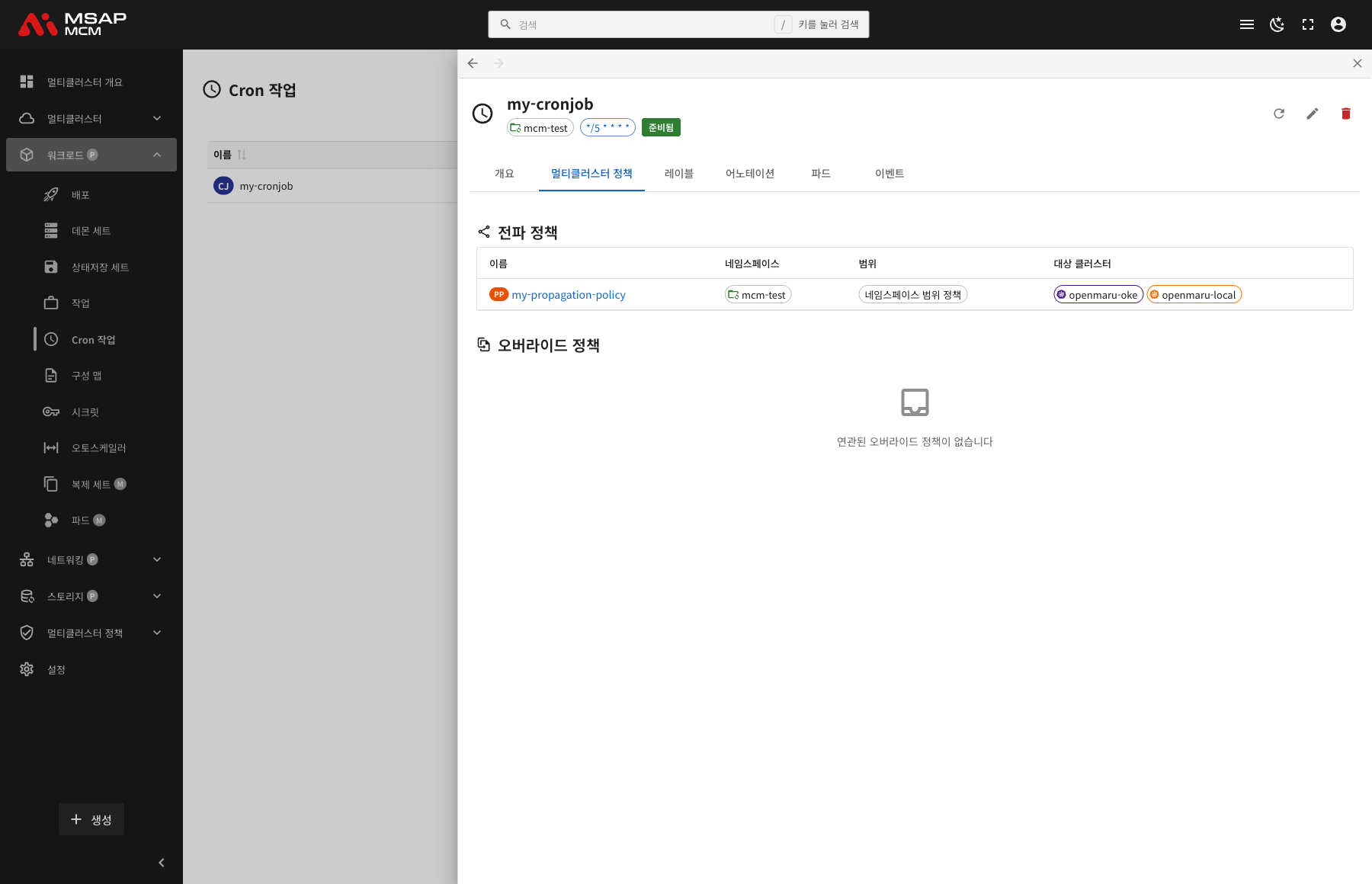Refresh the my-cronjob details

click(x=1279, y=114)
